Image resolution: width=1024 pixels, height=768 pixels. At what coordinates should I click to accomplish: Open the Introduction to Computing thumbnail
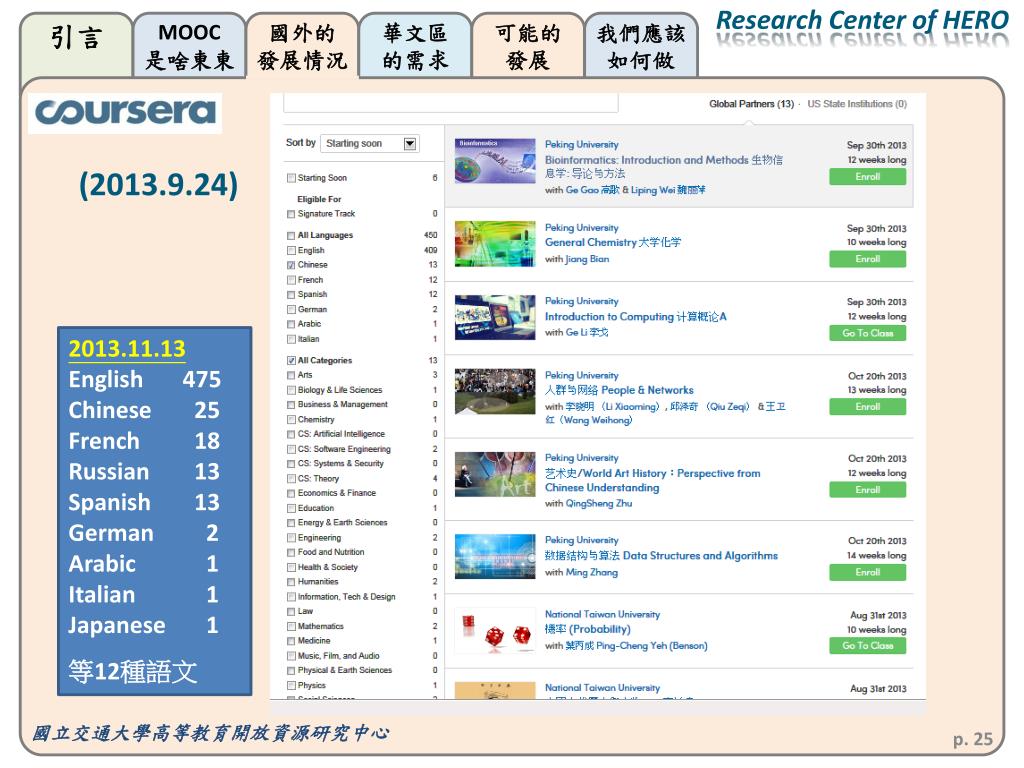pos(495,317)
